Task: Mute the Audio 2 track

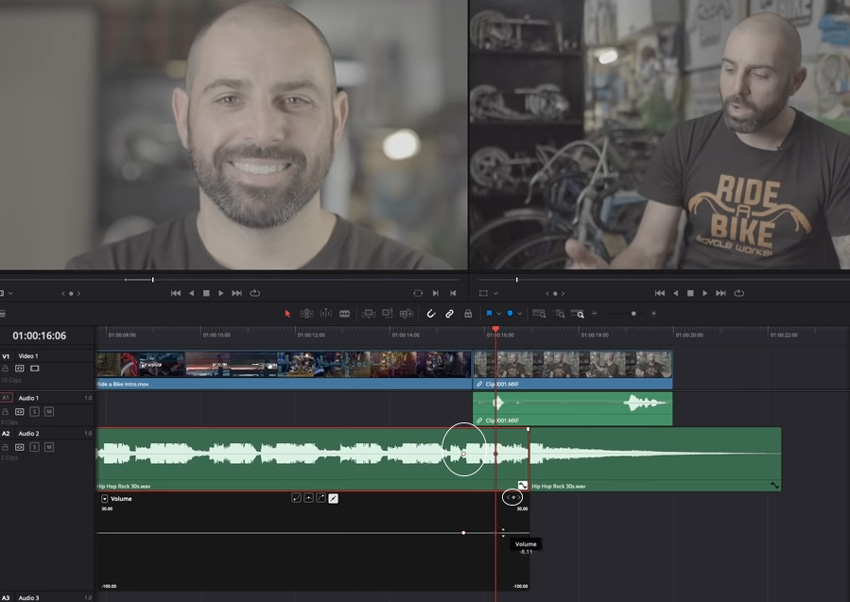Action: (x=48, y=447)
